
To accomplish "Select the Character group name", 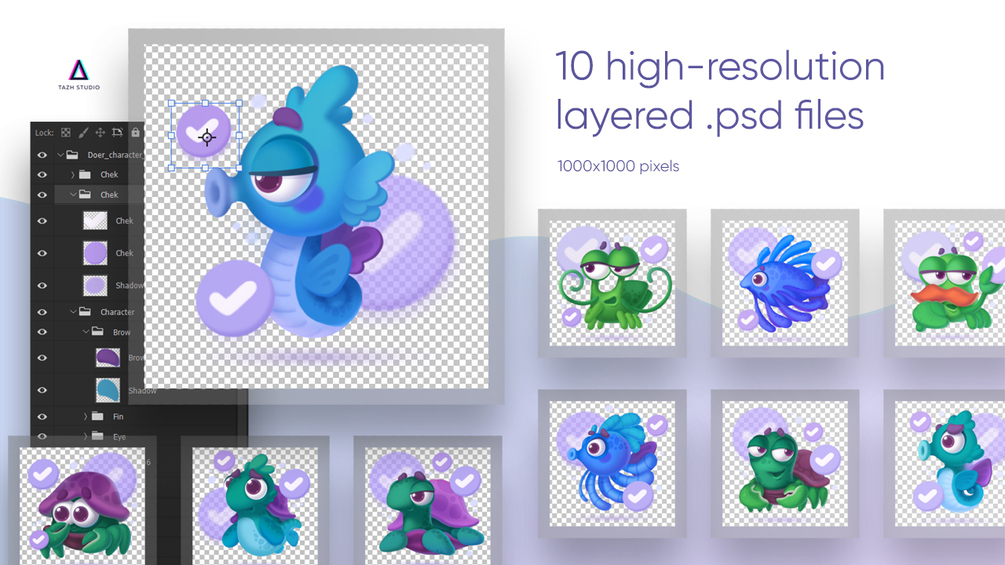I will tap(117, 312).
